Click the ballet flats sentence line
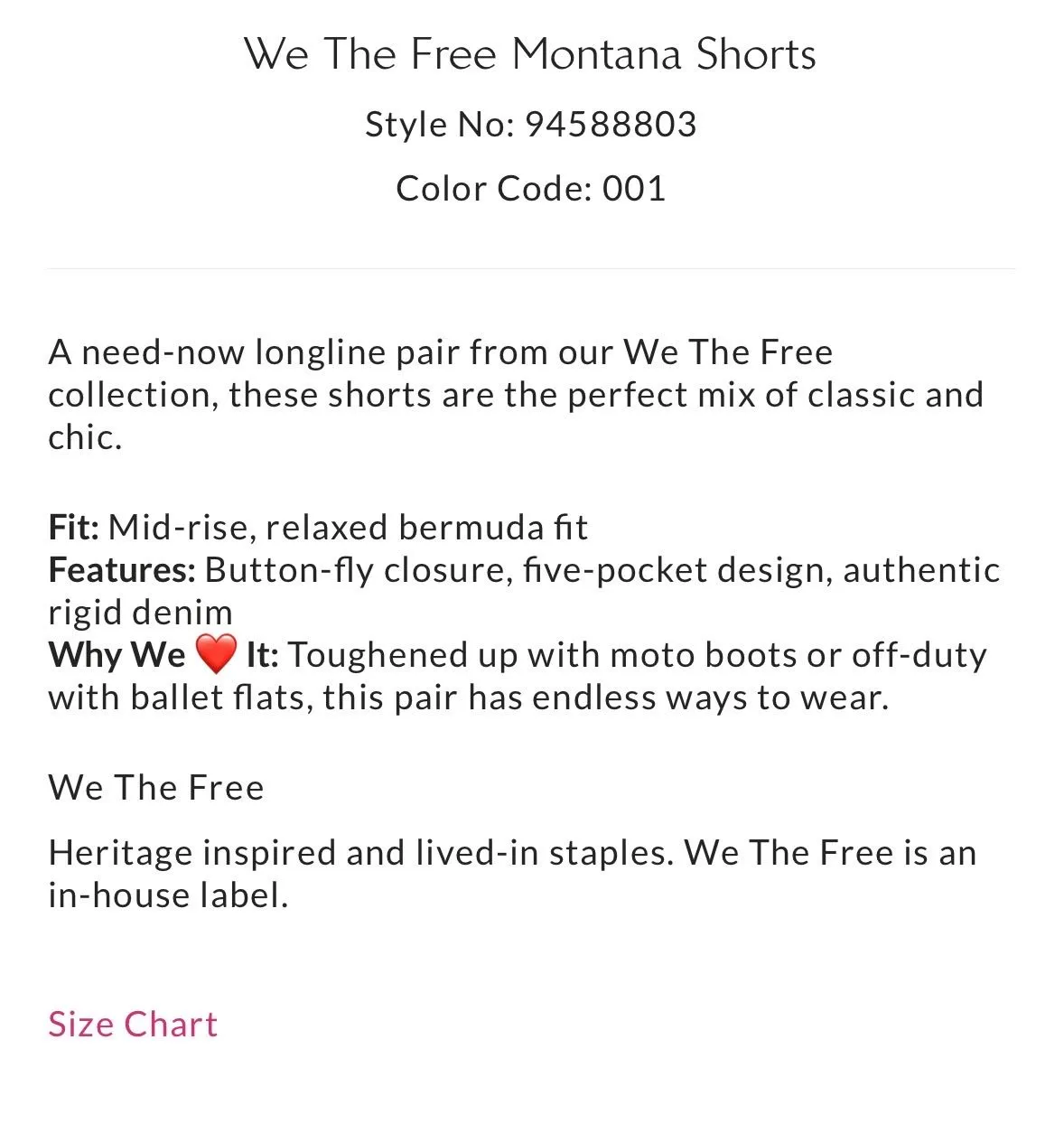 pyautogui.click(x=469, y=698)
